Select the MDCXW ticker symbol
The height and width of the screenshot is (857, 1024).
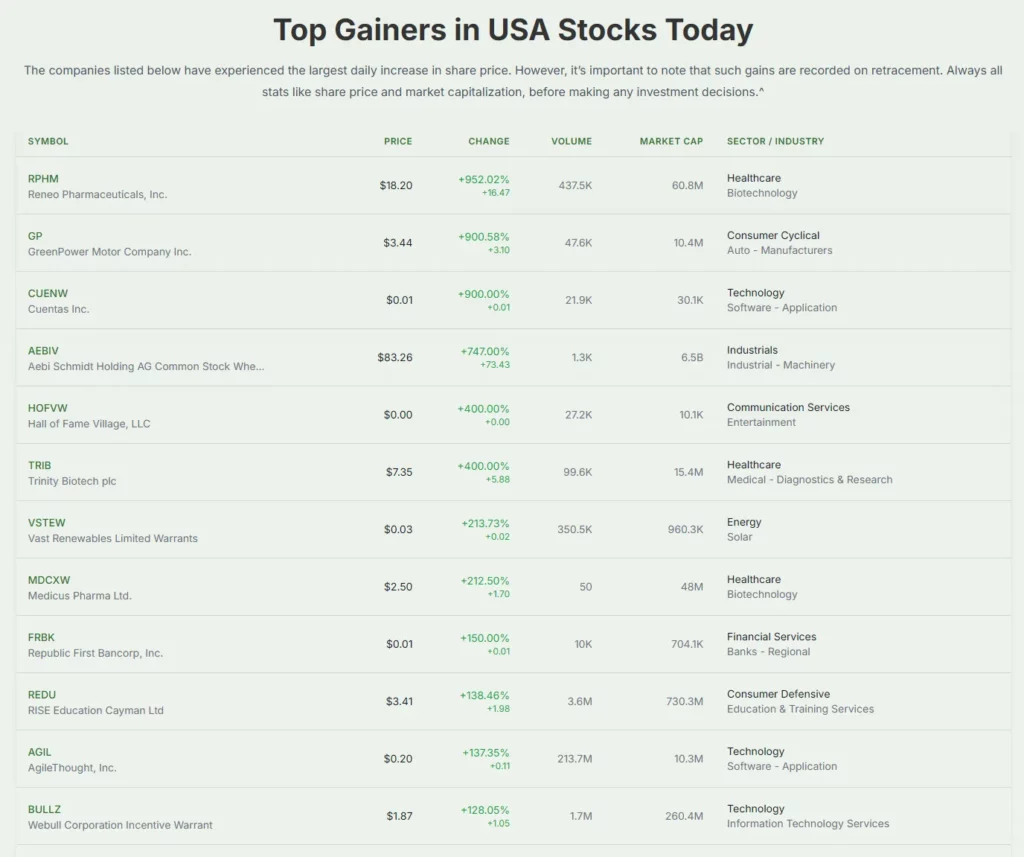point(49,580)
